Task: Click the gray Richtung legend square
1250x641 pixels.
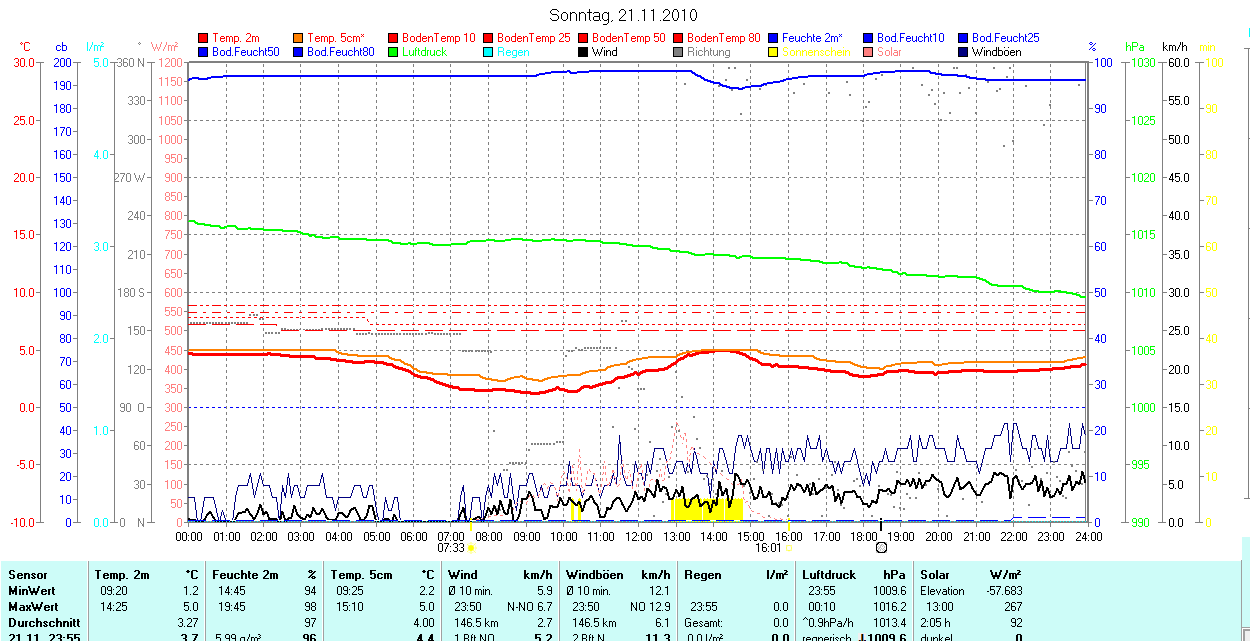Action: coord(679,52)
